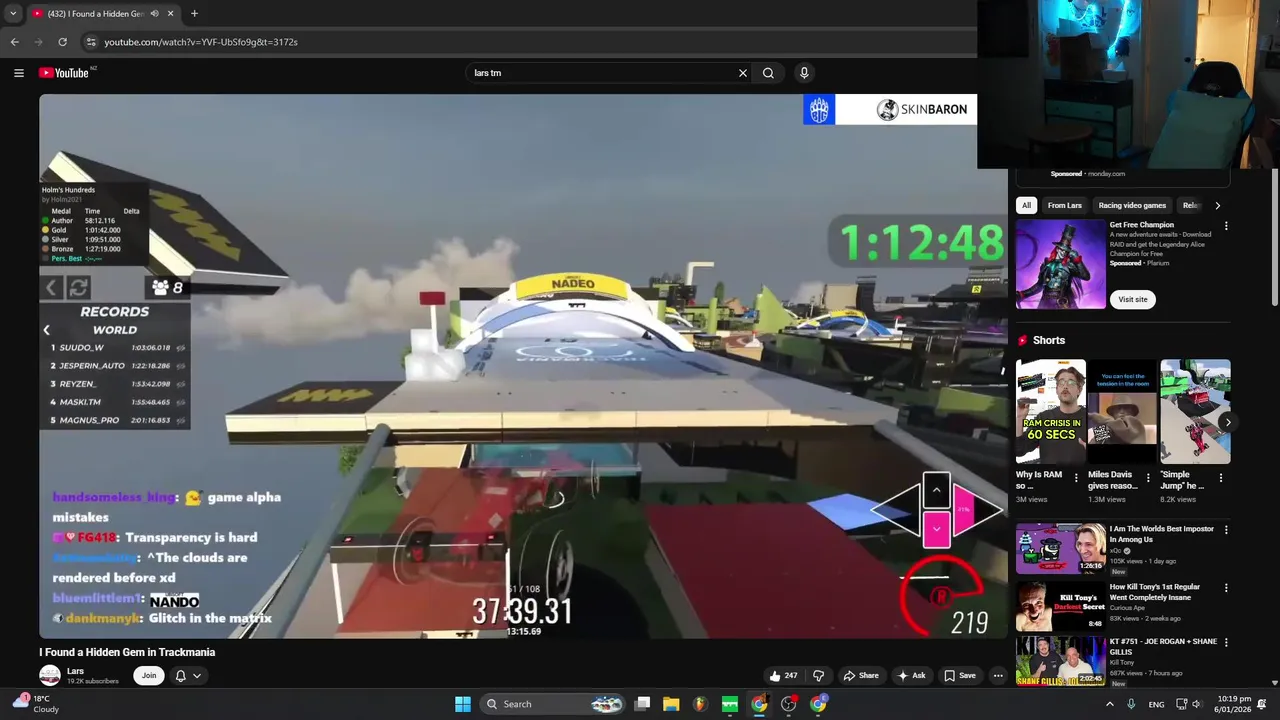Select the Racing video games chip
The height and width of the screenshot is (720, 1280).
point(1132,205)
